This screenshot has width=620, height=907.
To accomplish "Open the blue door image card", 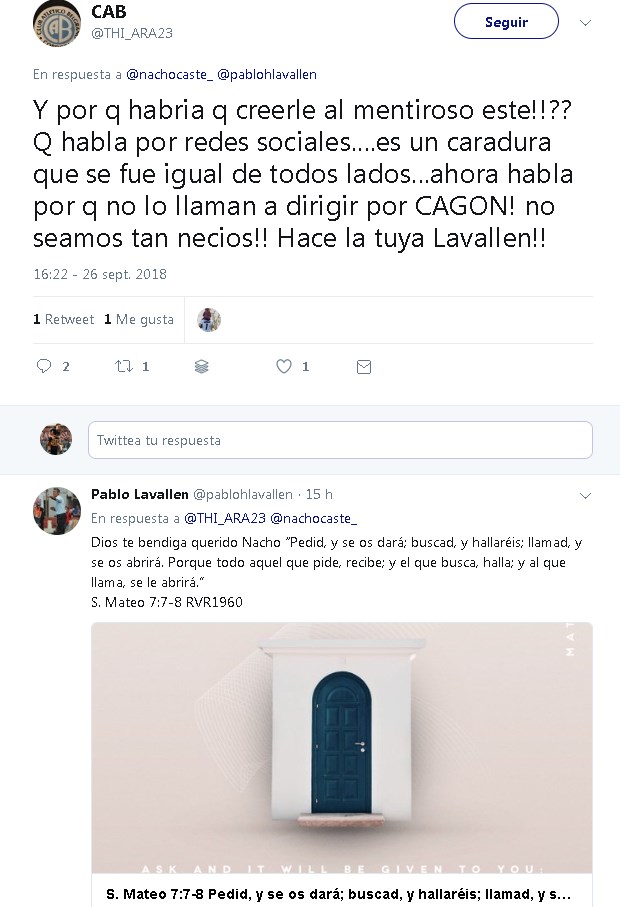I will (342, 747).
